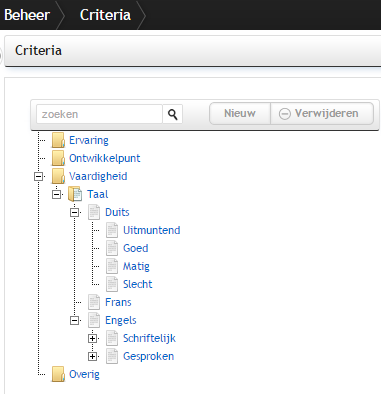Collapse the Vaardigheid tree node

pyautogui.click(x=39, y=176)
